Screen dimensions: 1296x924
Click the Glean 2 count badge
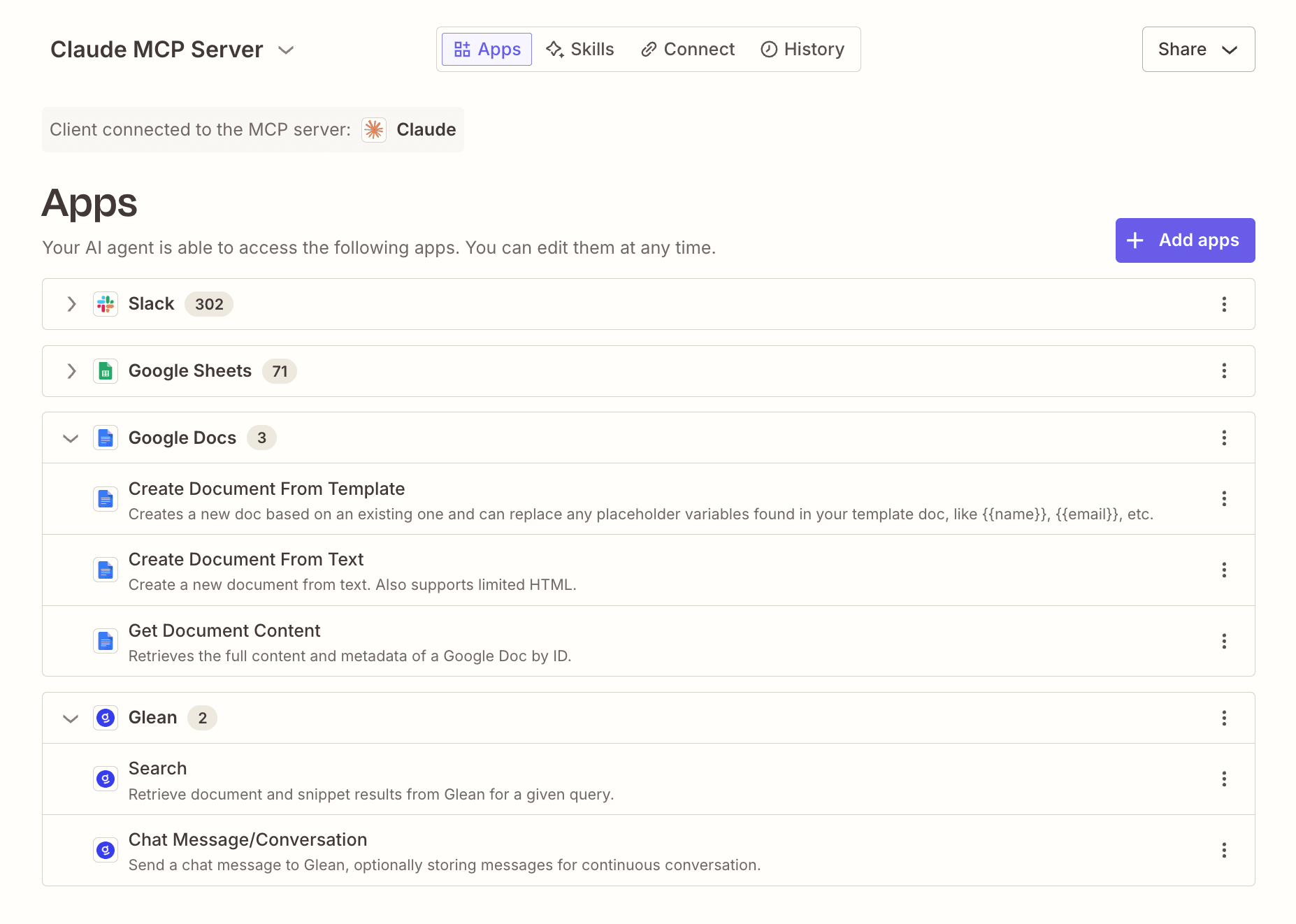[202, 718]
